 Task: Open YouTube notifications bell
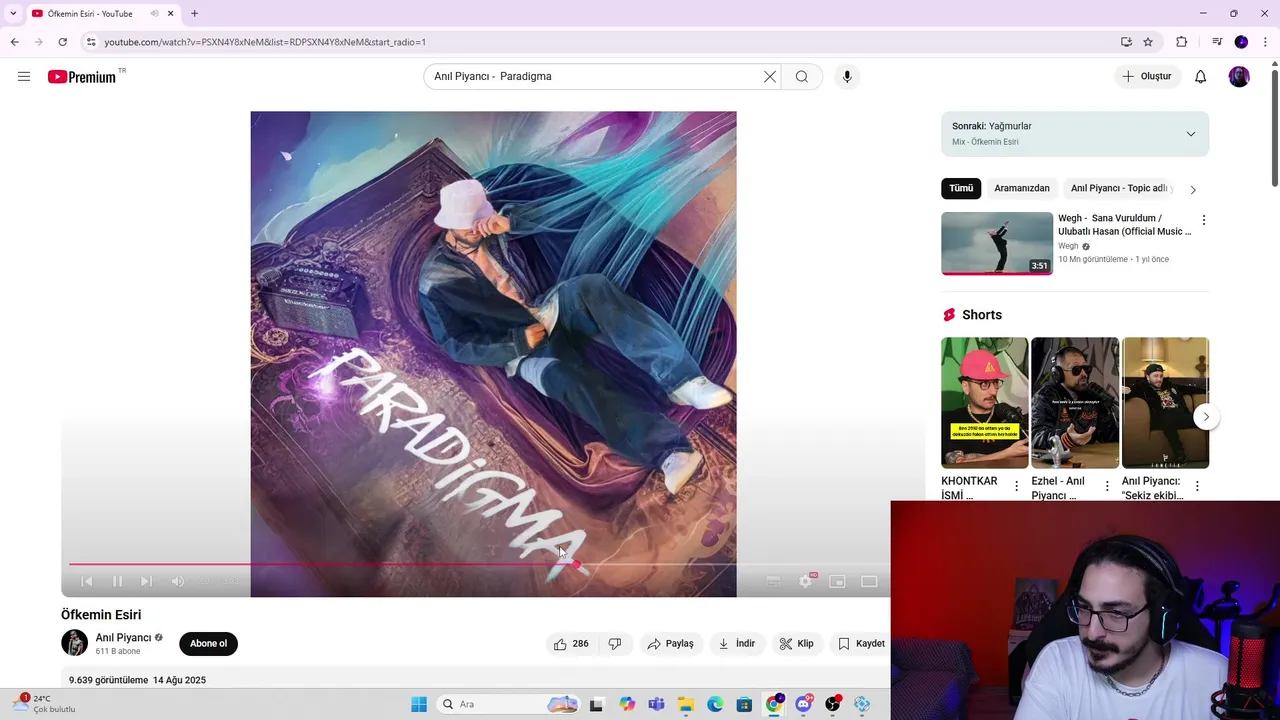(1201, 77)
